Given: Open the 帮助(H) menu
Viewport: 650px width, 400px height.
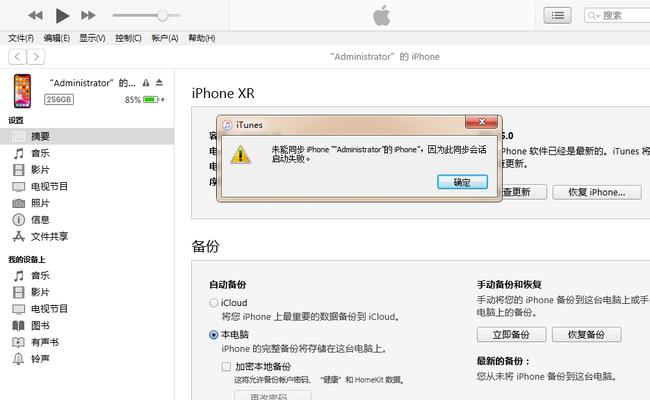Looking at the screenshot, I should point(201,38).
